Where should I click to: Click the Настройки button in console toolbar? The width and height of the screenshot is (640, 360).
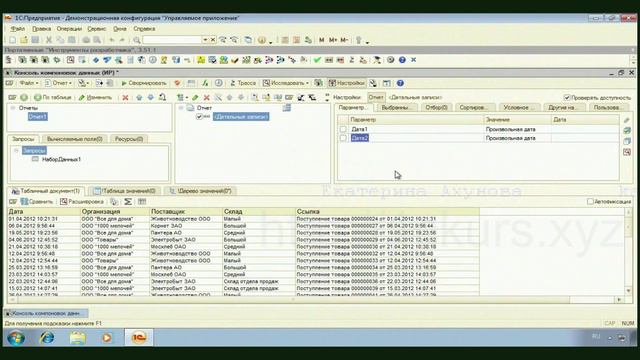(347, 83)
